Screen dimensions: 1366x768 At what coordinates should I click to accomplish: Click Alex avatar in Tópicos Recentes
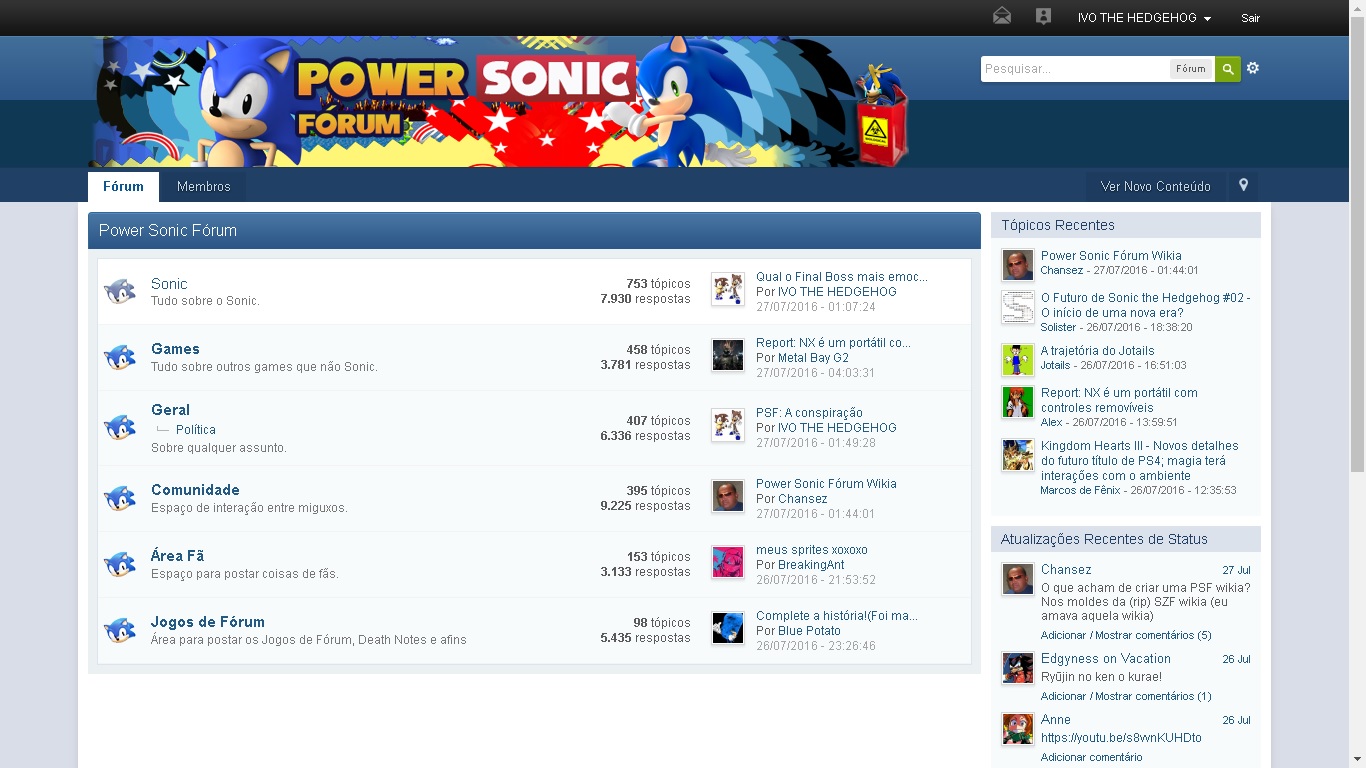click(1018, 402)
